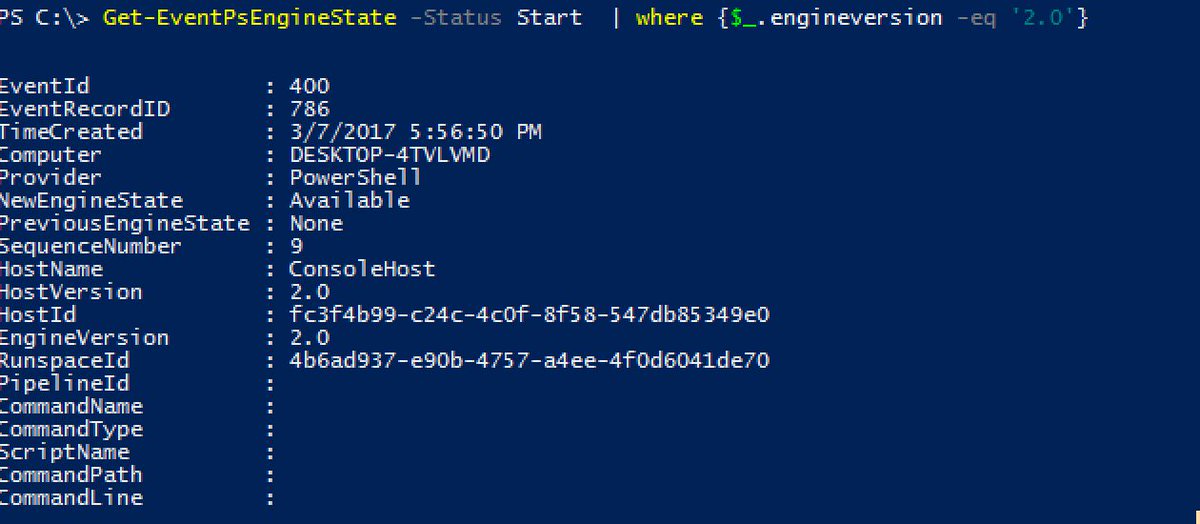1200x524 pixels.
Task: Click the Start argument after -Status
Action: (x=549, y=18)
